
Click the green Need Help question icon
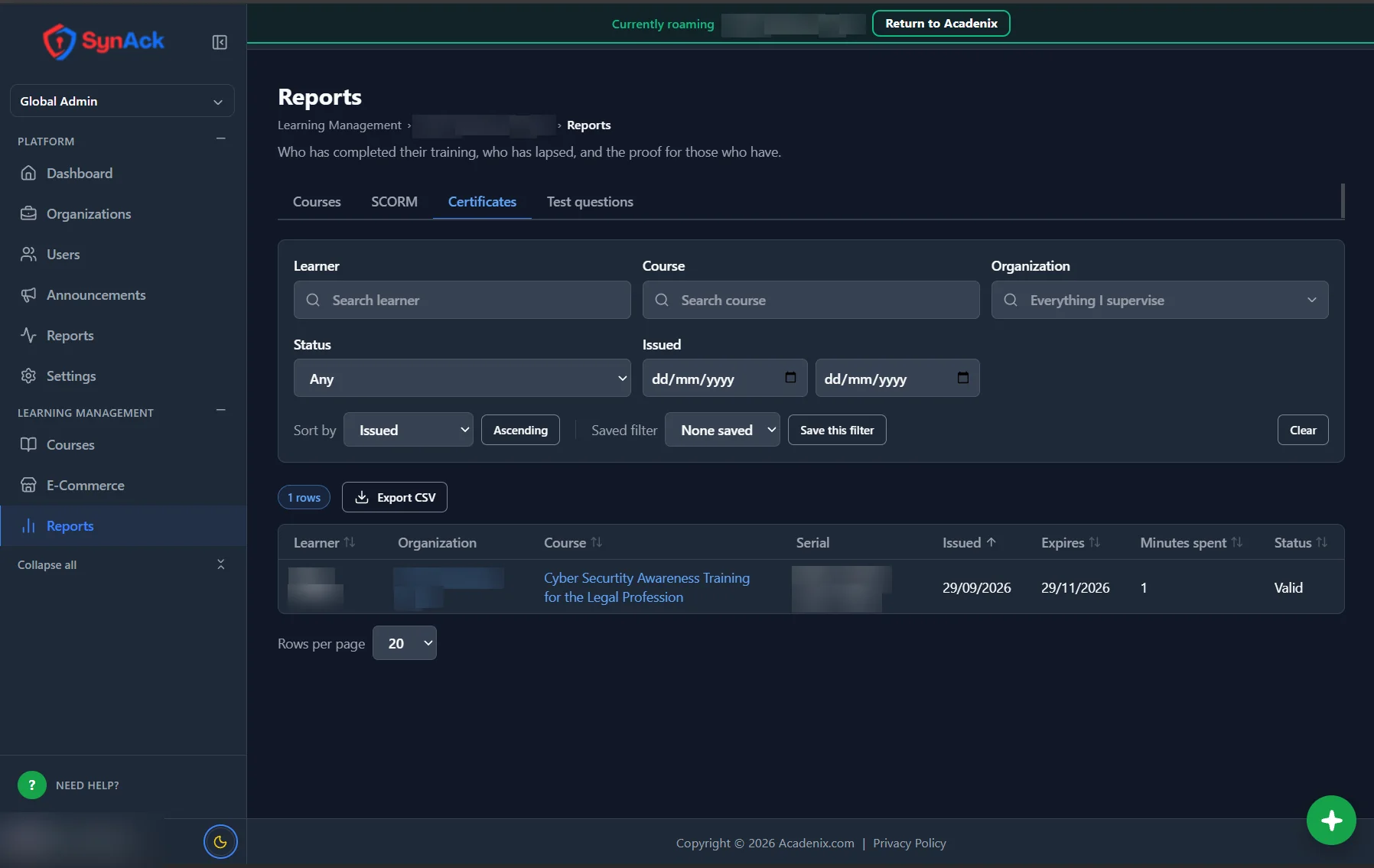point(32,785)
